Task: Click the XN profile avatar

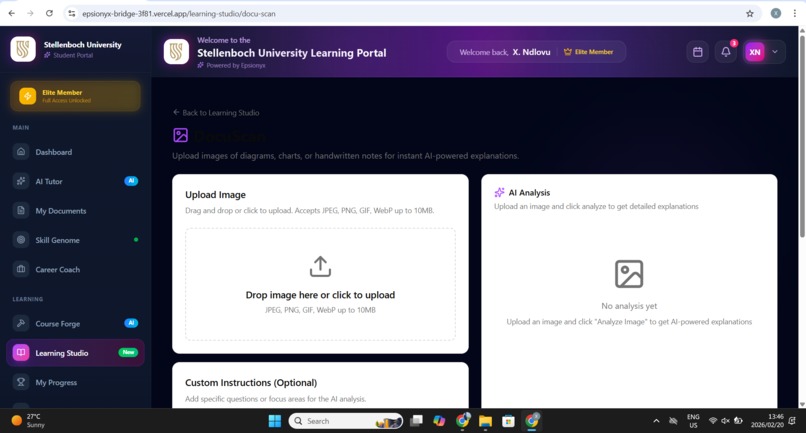Action: (755, 52)
